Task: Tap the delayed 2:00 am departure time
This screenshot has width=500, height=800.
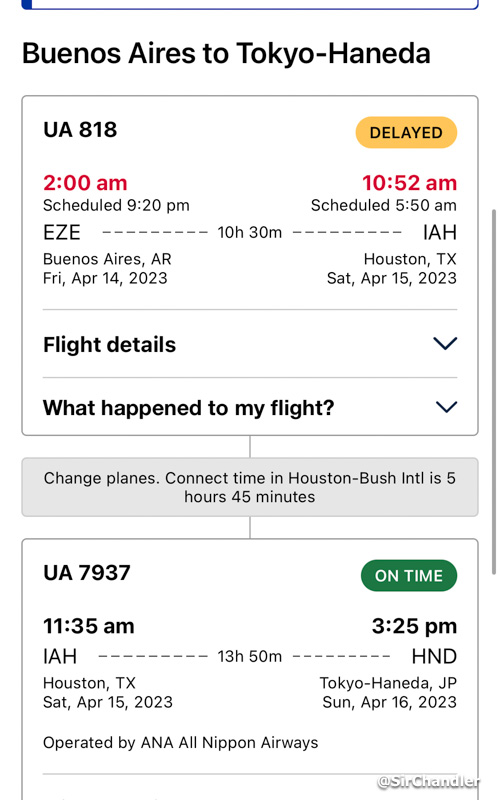Action: 85,183
